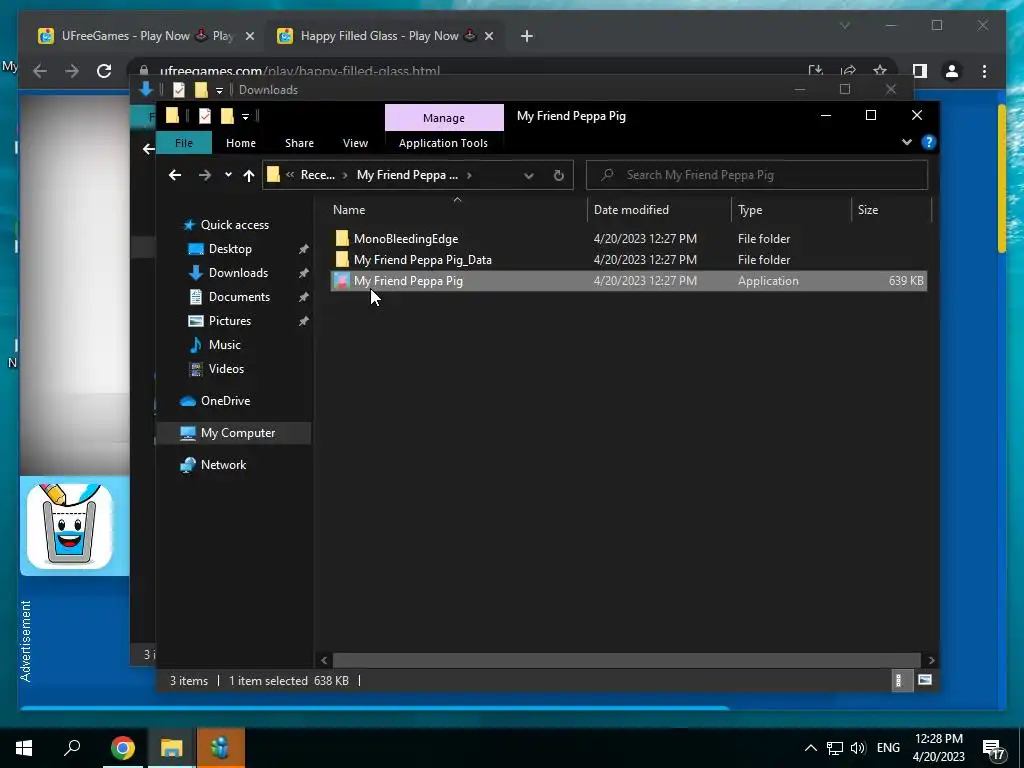The image size is (1024, 768).
Task: Toggle Chrome side panel icon
Action: click(920, 71)
